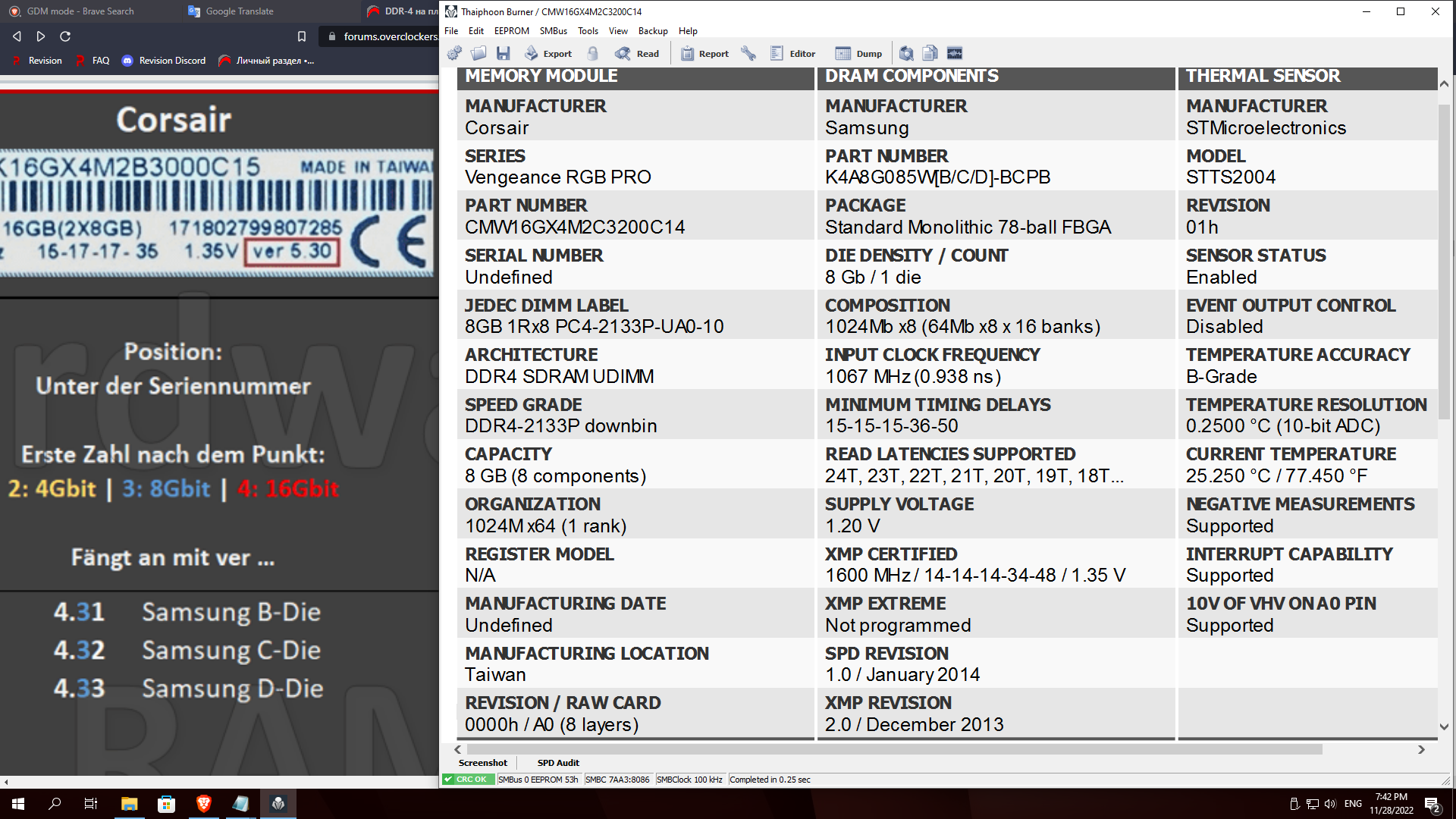The width and height of the screenshot is (1456, 819).
Task: Click the floppy disk save icon
Action: (x=503, y=53)
